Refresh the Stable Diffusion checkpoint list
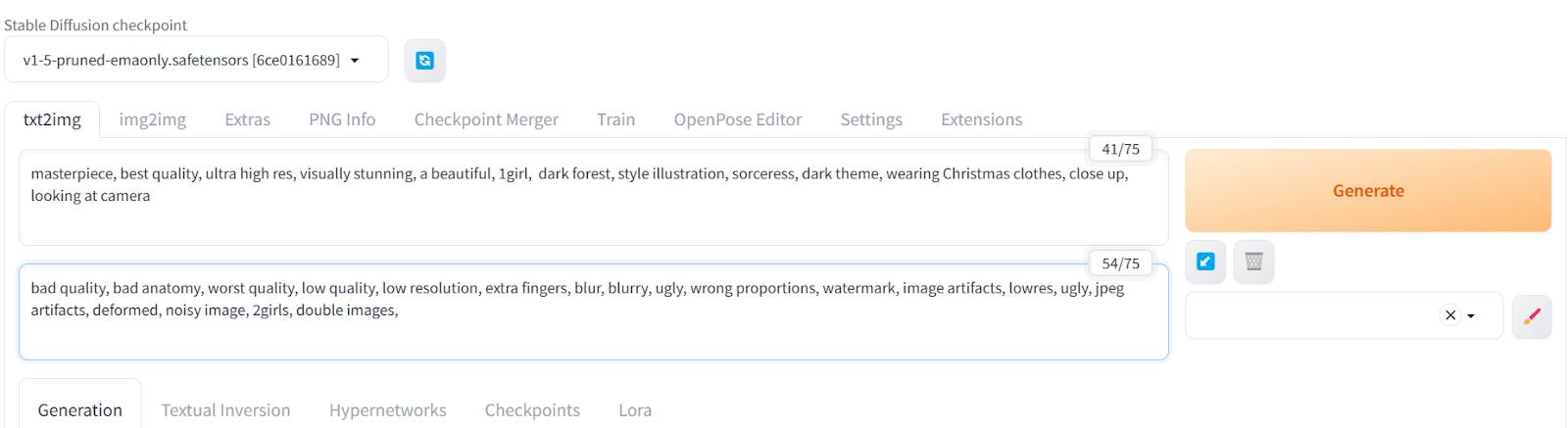 coord(424,61)
